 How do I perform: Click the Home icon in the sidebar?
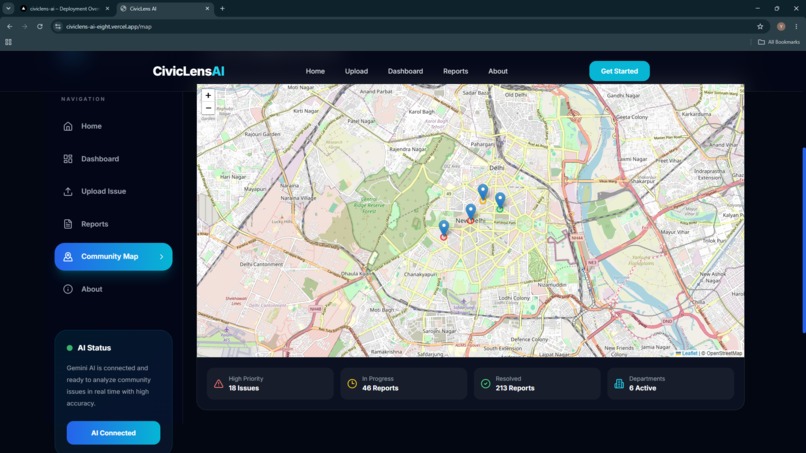point(68,126)
